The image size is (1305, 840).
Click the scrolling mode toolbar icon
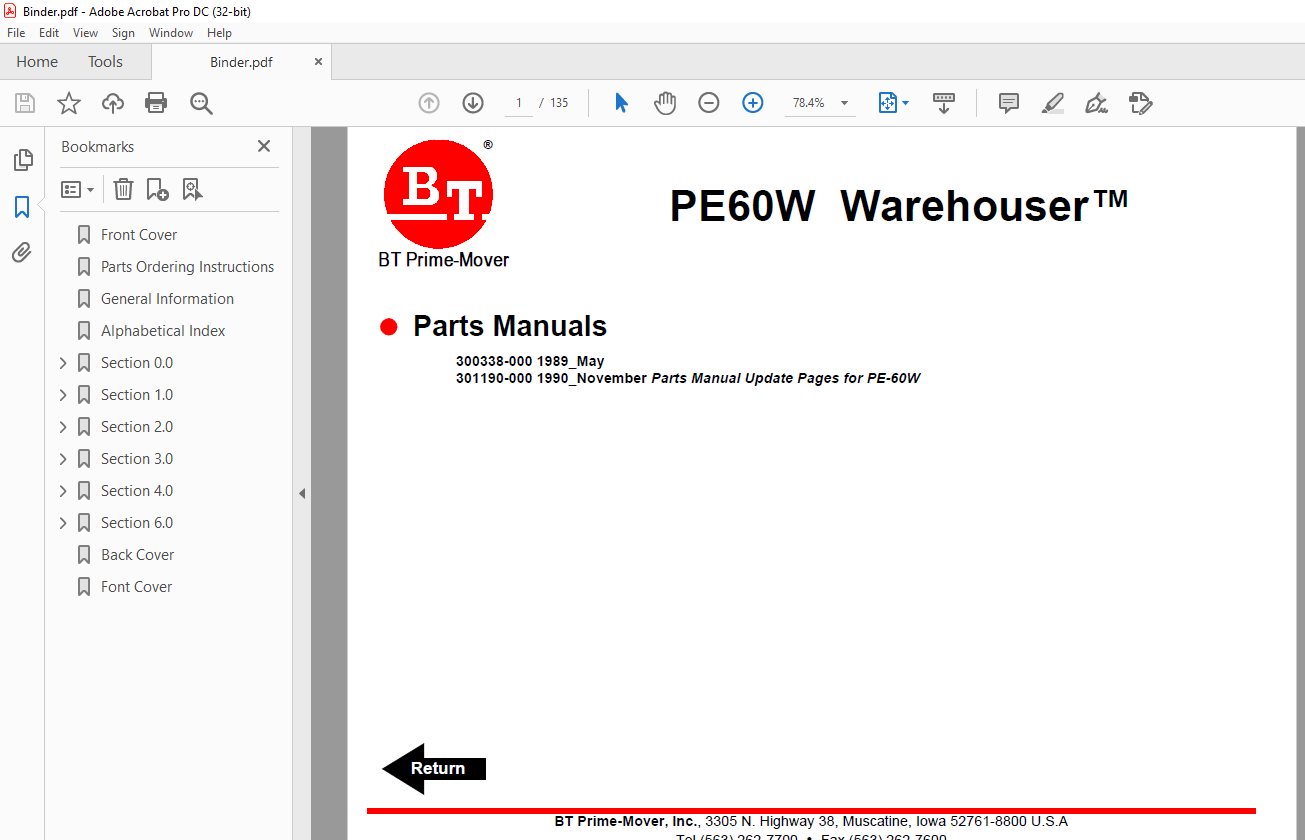pos(944,103)
